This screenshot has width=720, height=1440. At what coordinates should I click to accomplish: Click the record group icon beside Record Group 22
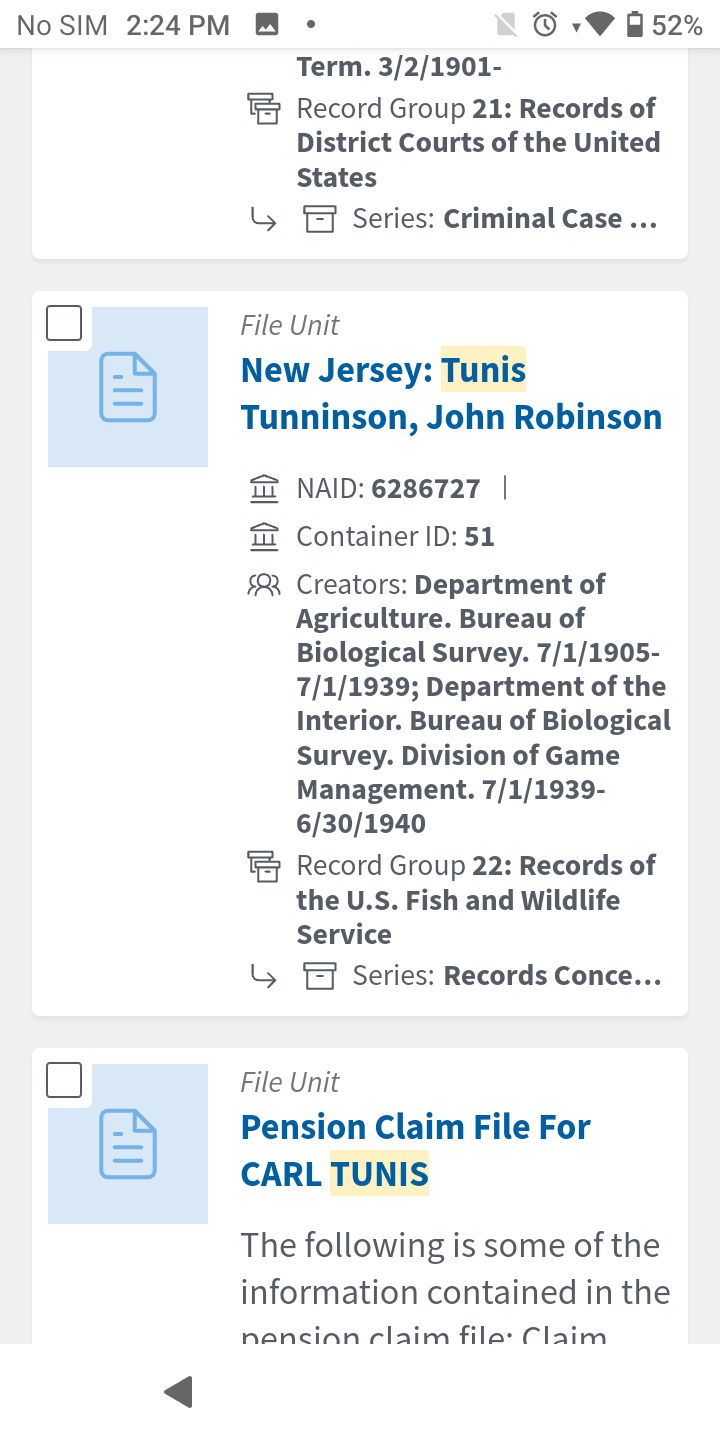(264, 866)
